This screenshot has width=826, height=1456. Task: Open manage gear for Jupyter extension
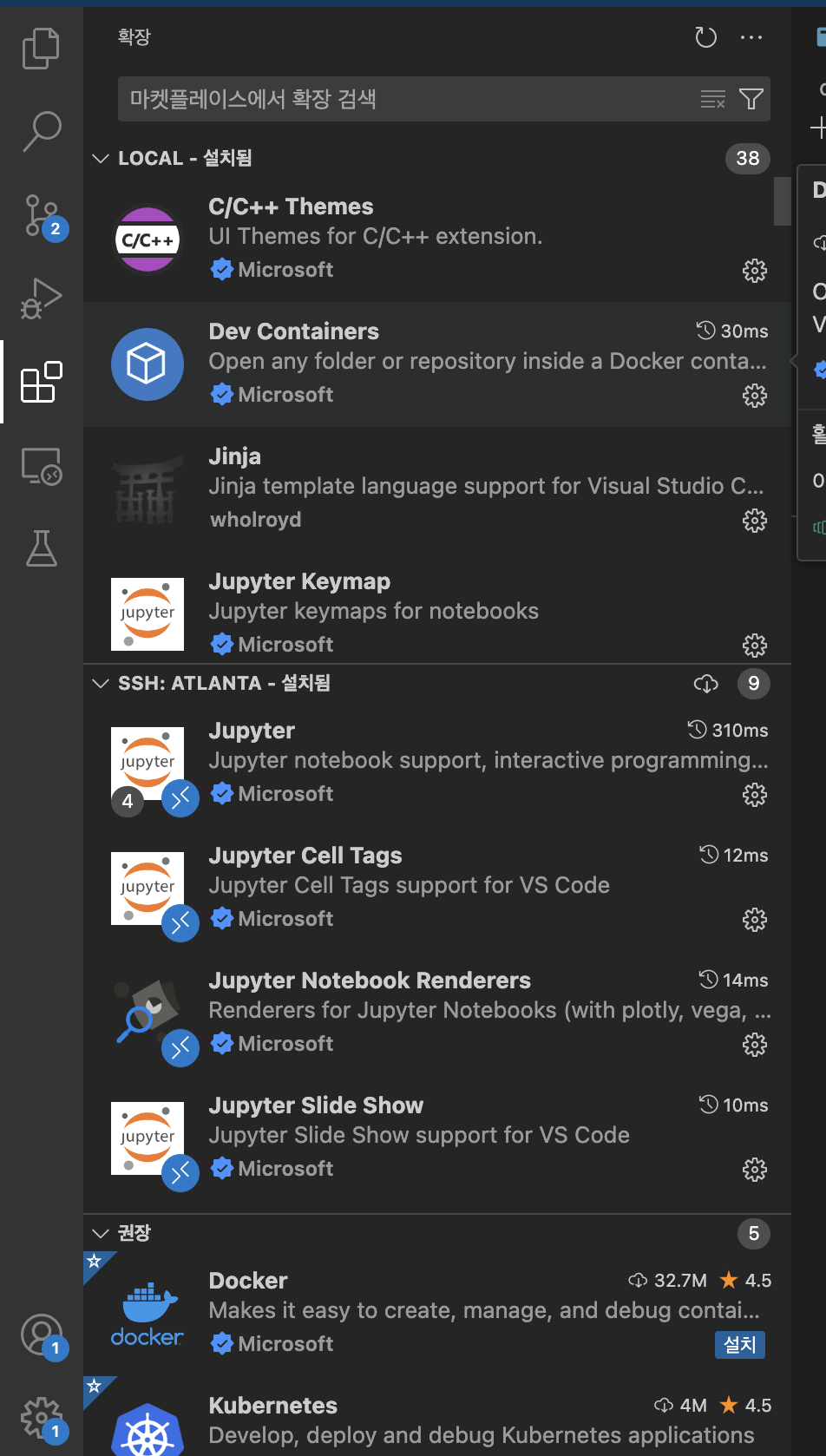click(755, 795)
